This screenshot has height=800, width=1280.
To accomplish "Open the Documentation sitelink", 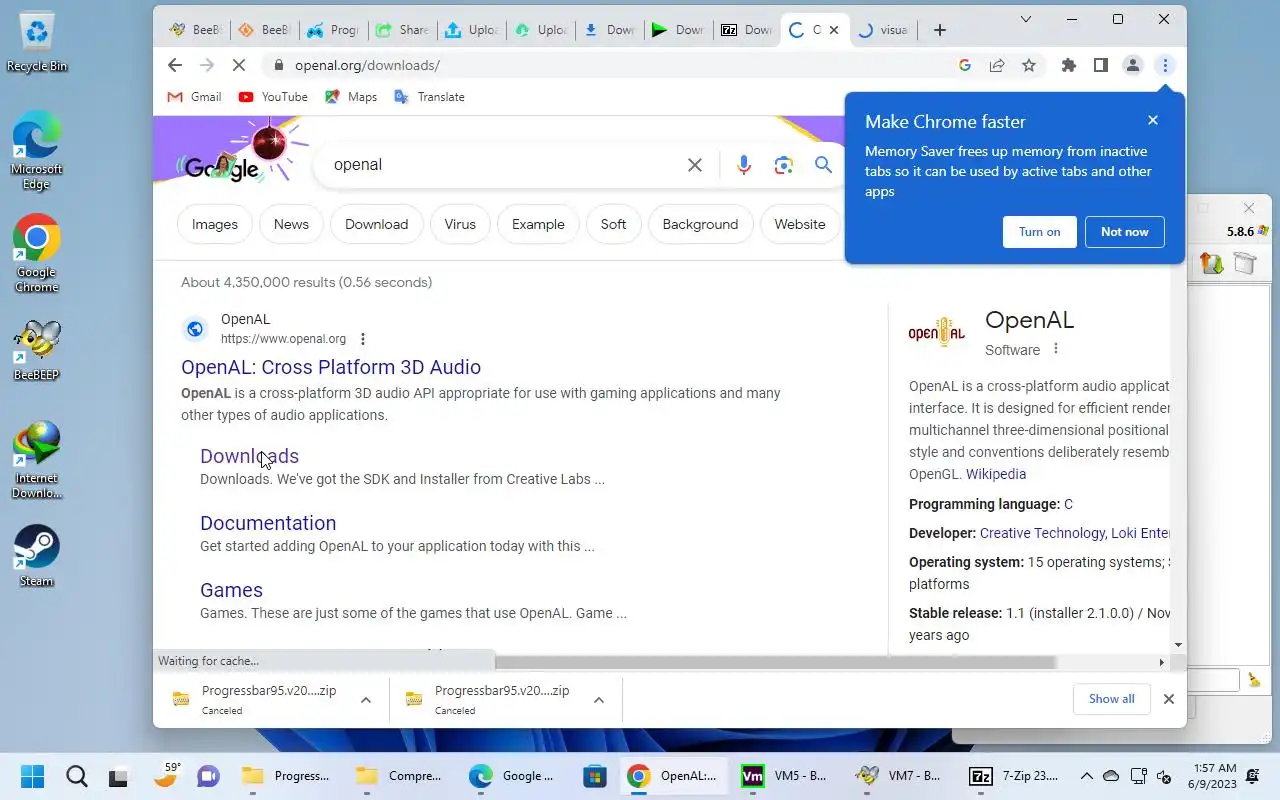I will point(268,523).
